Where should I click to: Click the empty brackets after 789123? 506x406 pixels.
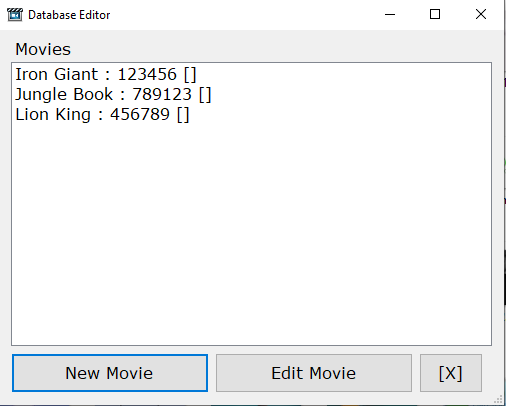[x=205, y=95]
